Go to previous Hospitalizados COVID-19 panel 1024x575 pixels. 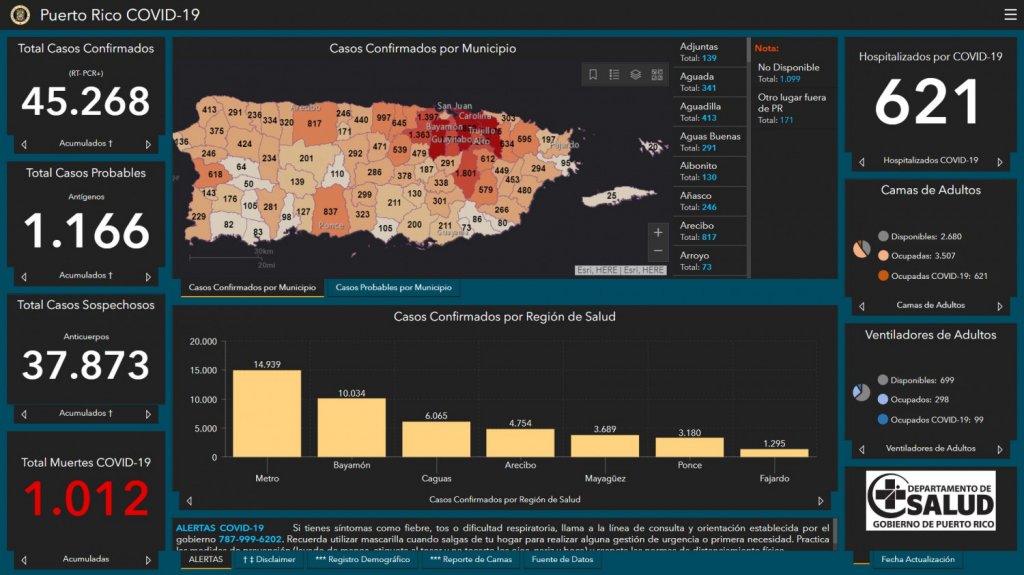[x=860, y=161]
